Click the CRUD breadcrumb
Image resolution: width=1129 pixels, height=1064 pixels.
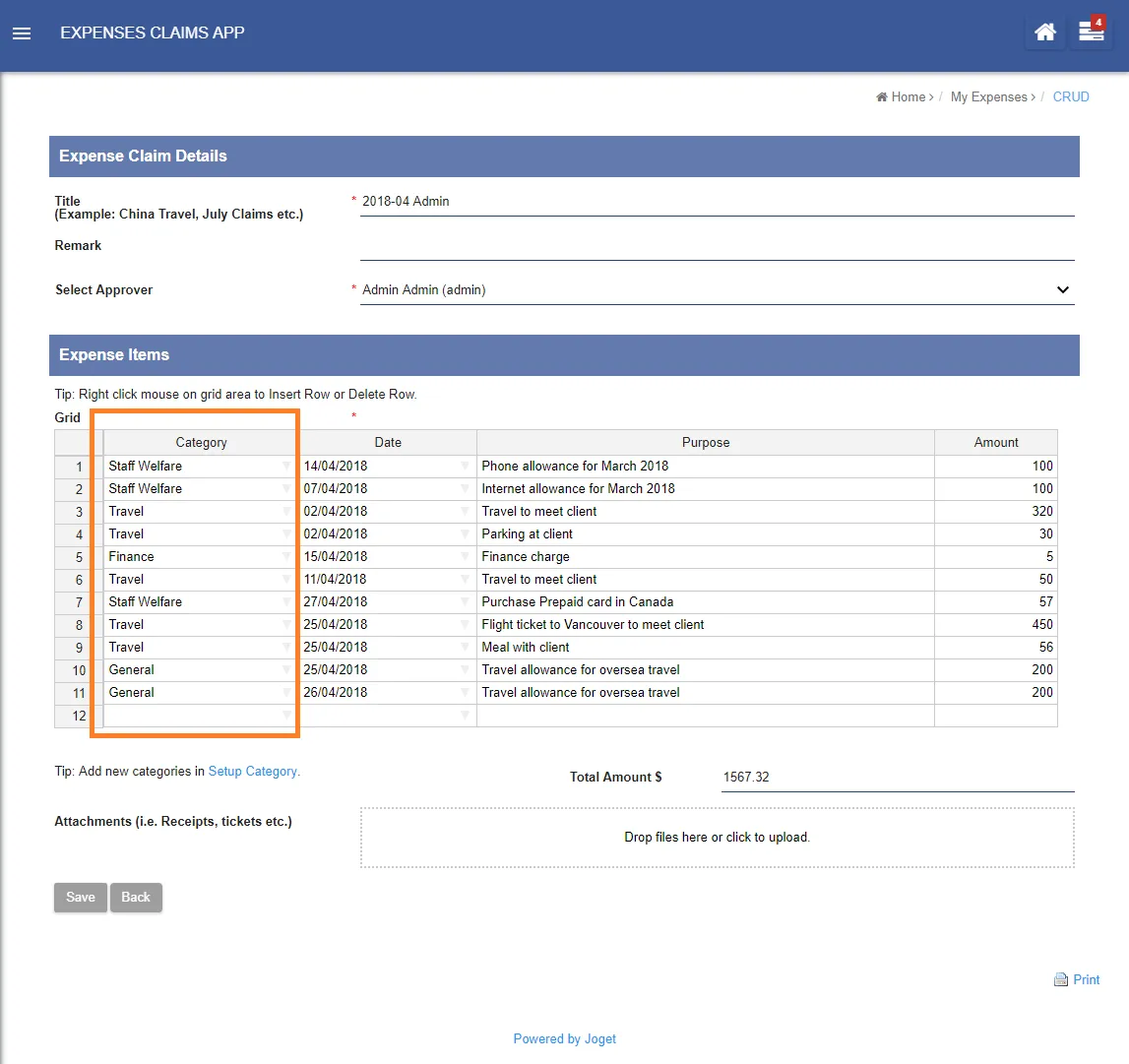(1071, 97)
